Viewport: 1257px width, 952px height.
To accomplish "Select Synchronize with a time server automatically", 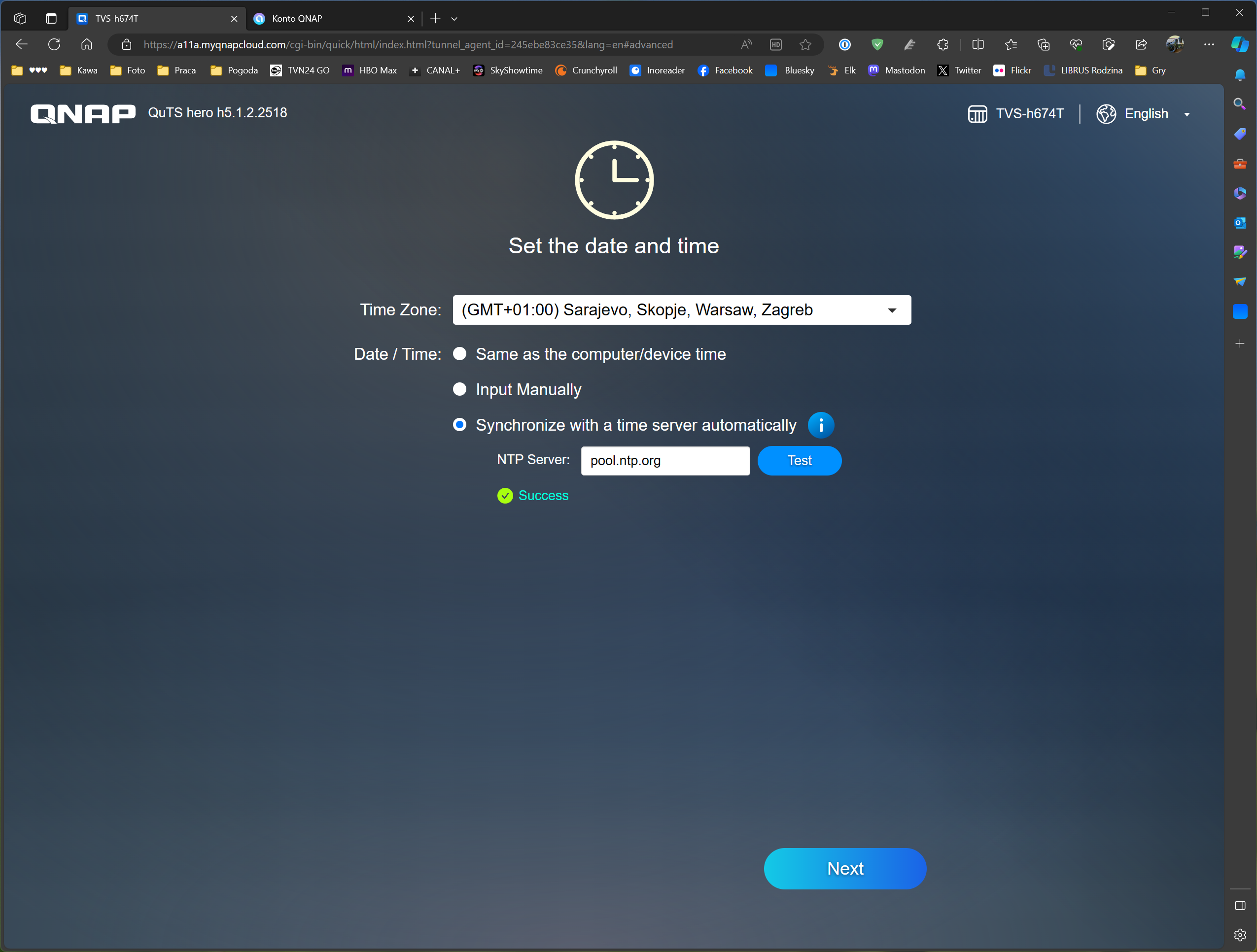I will tap(460, 425).
